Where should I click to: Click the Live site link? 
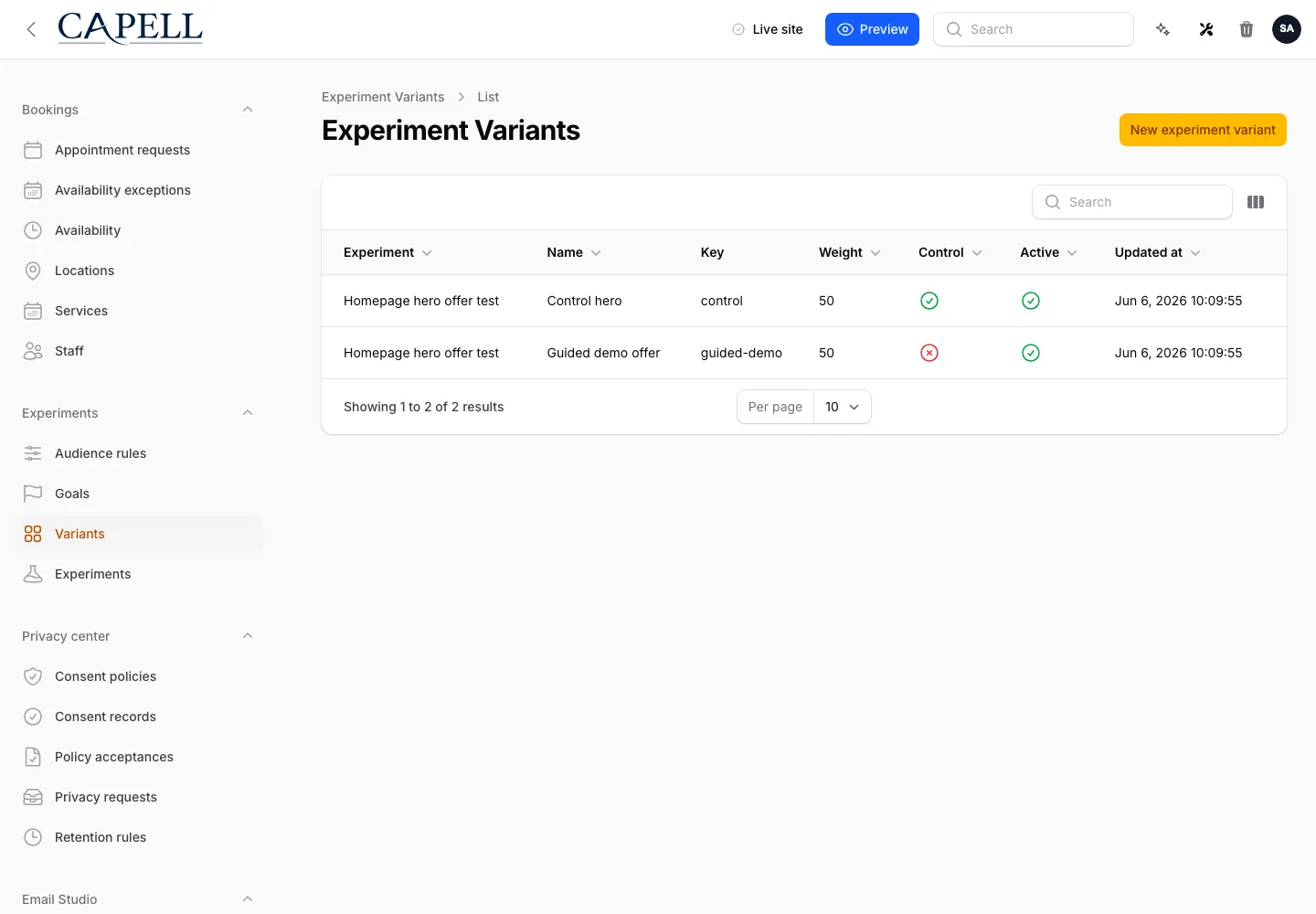(x=767, y=29)
